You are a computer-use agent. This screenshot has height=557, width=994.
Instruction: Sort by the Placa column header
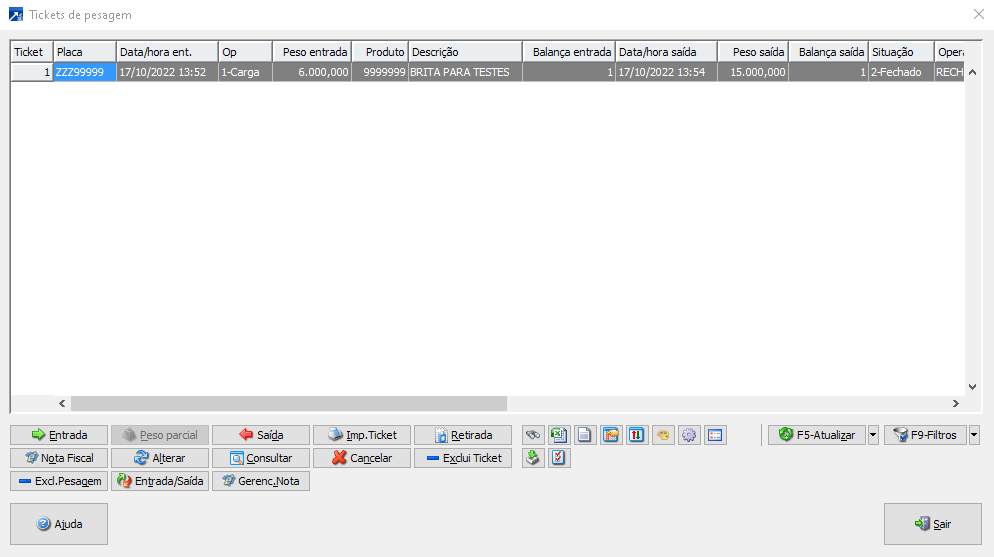click(x=85, y=52)
